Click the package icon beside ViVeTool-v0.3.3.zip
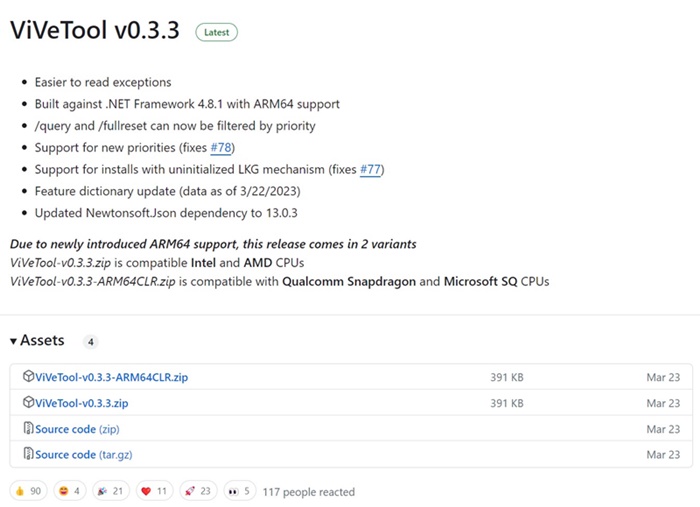 click(29, 402)
